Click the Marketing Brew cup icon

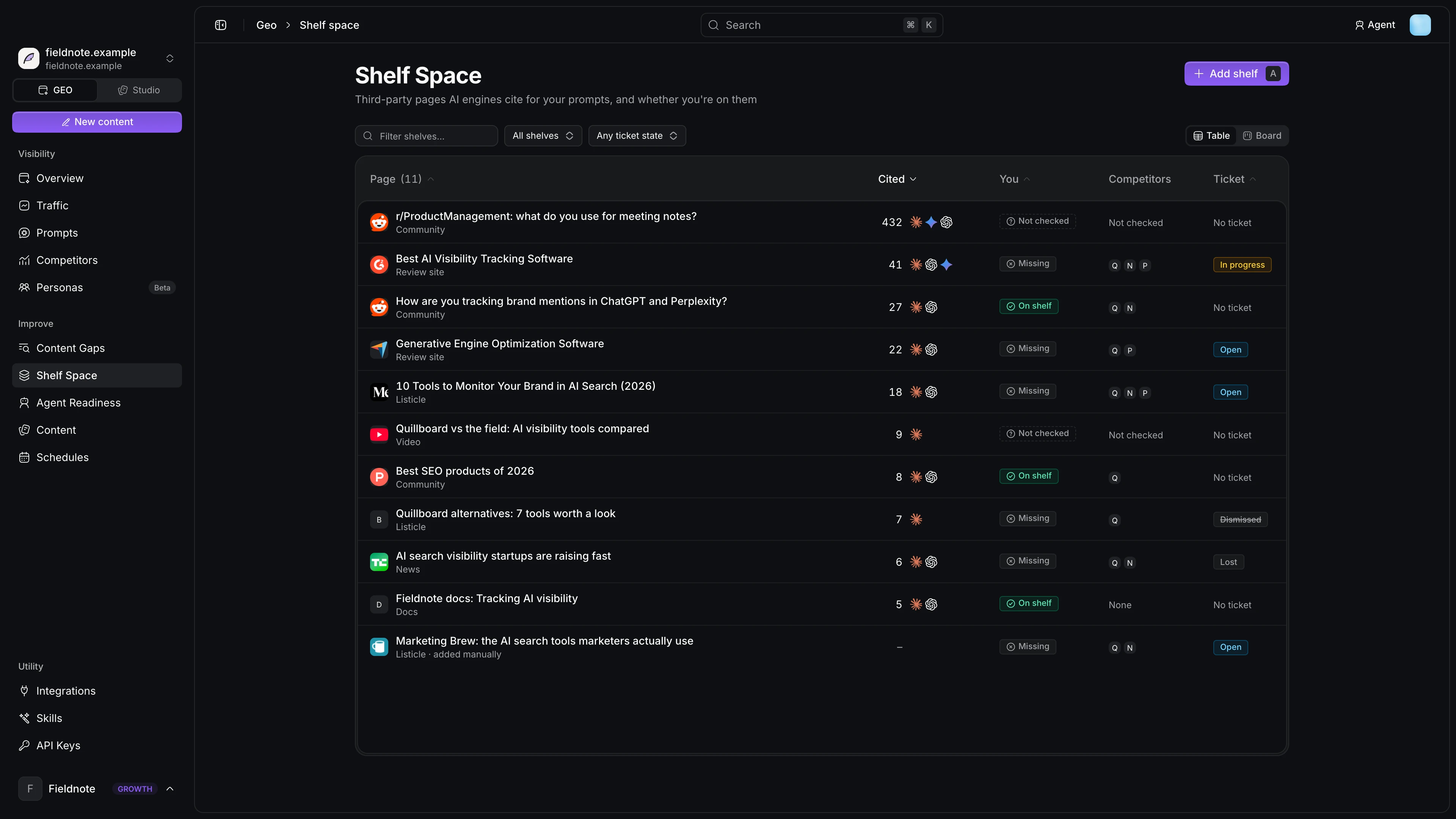[x=379, y=647]
